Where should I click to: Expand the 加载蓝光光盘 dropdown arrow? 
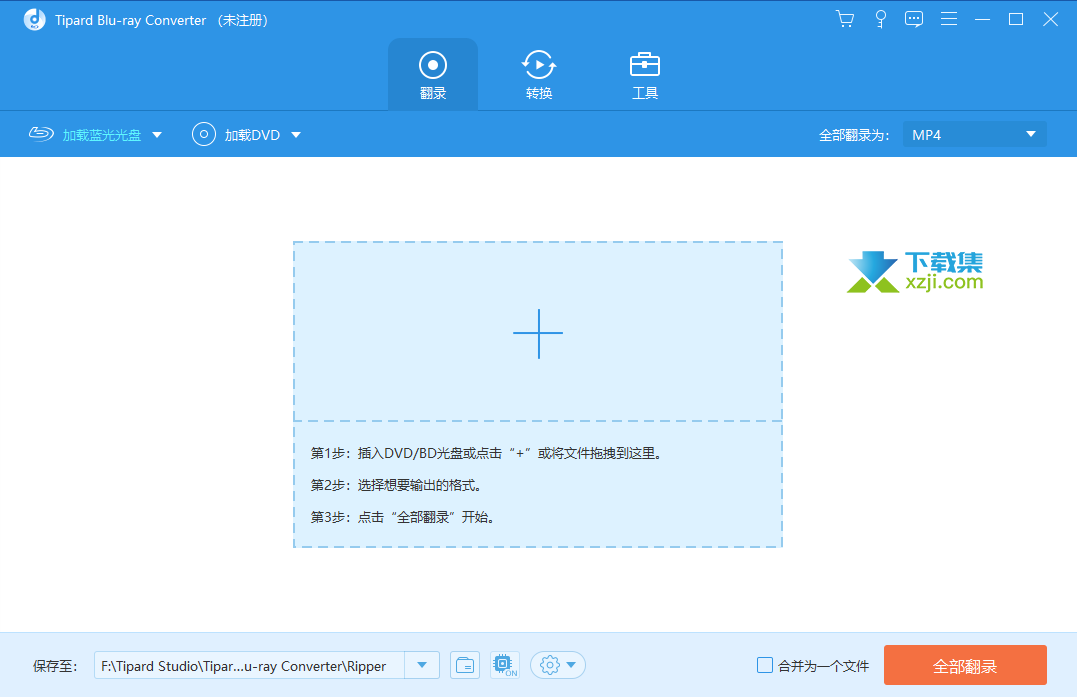pyautogui.click(x=157, y=135)
